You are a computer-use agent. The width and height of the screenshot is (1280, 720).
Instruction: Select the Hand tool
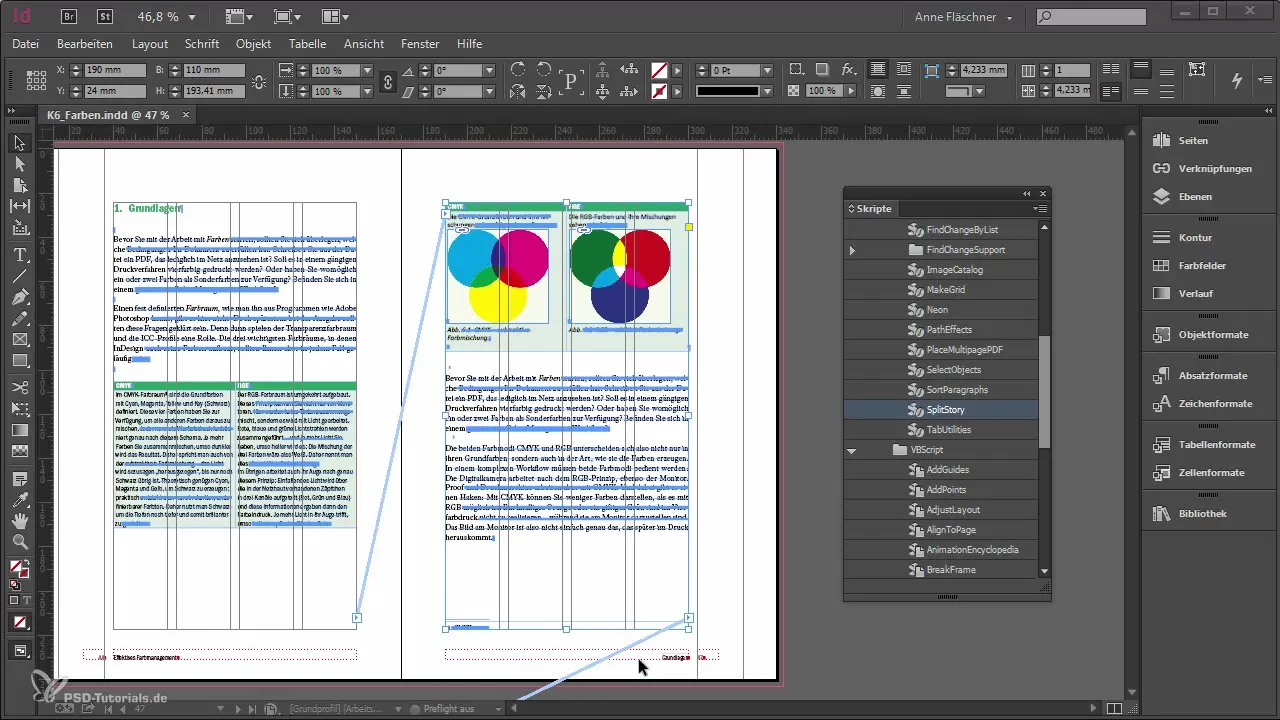[x=20, y=521]
